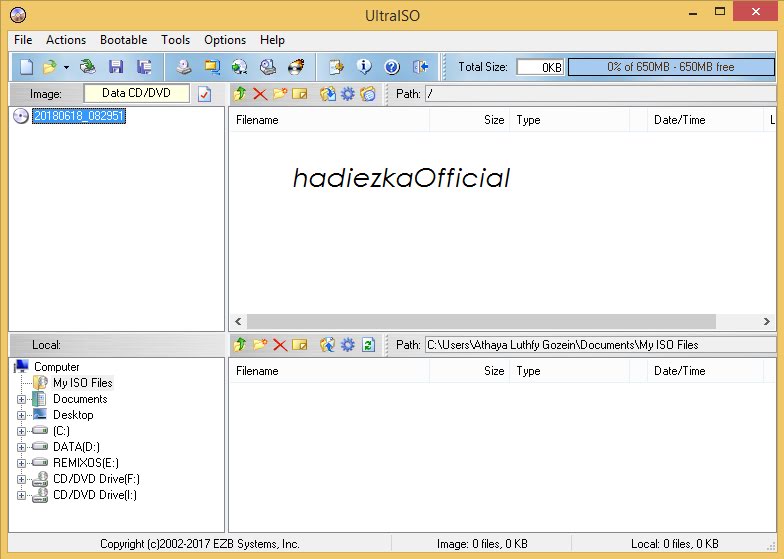Viewport: 784px width, 559px height.
Task: Go up one folder in image pane
Action: [240, 94]
